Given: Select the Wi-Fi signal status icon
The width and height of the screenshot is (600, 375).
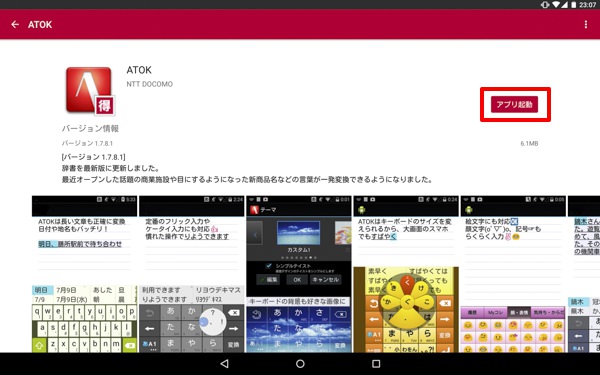Looking at the screenshot, I should coord(556,5).
